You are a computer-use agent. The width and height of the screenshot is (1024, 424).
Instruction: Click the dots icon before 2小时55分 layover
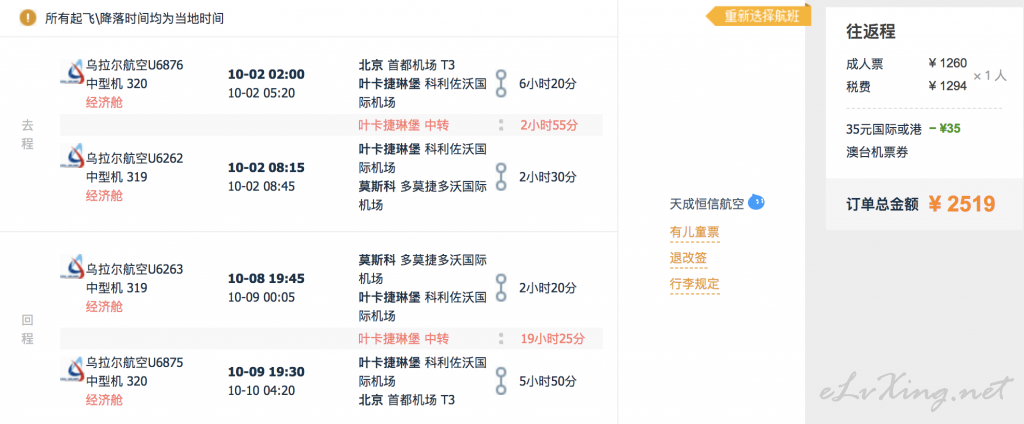click(x=501, y=126)
